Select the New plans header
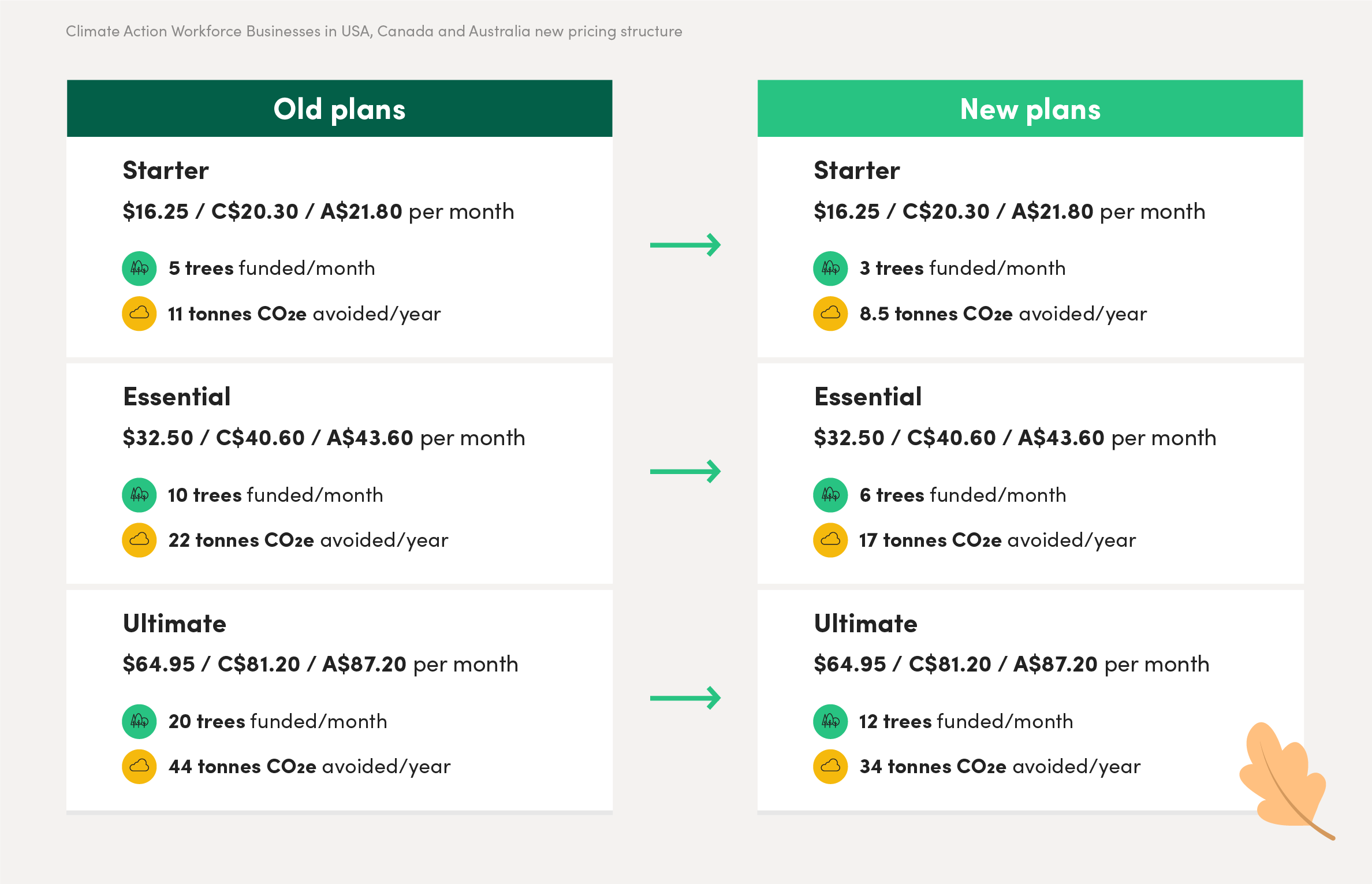The width and height of the screenshot is (1372, 884). (1030, 109)
